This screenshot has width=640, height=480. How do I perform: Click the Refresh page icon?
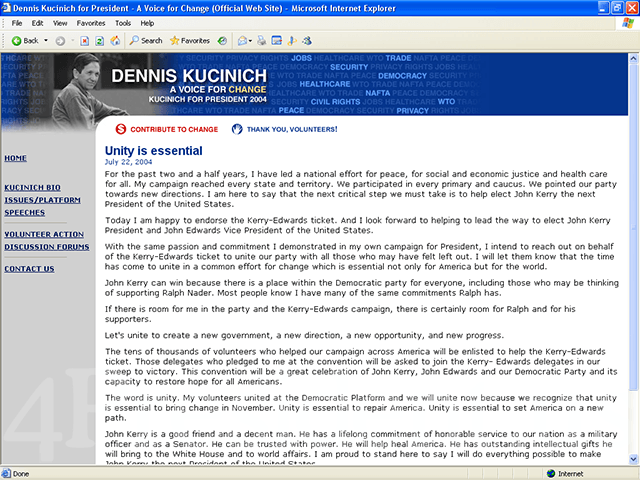100,41
